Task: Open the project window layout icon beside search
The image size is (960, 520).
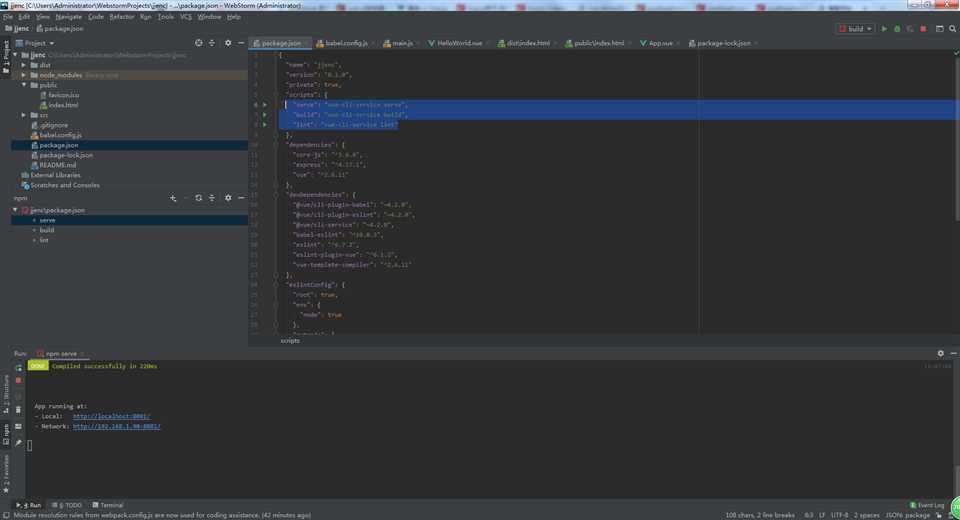Action: (939, 29)
